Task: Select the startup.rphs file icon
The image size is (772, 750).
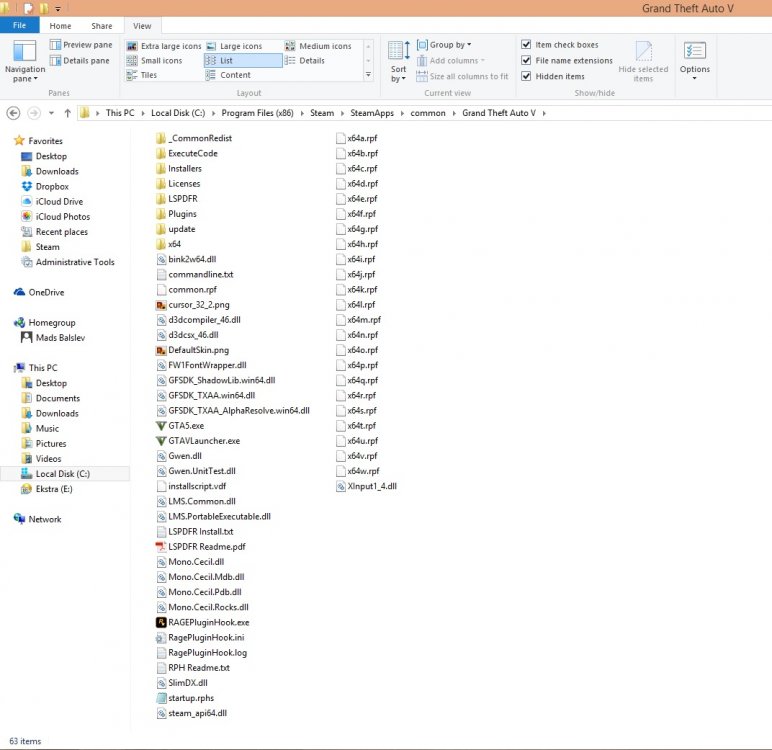Action: [161, 698]
